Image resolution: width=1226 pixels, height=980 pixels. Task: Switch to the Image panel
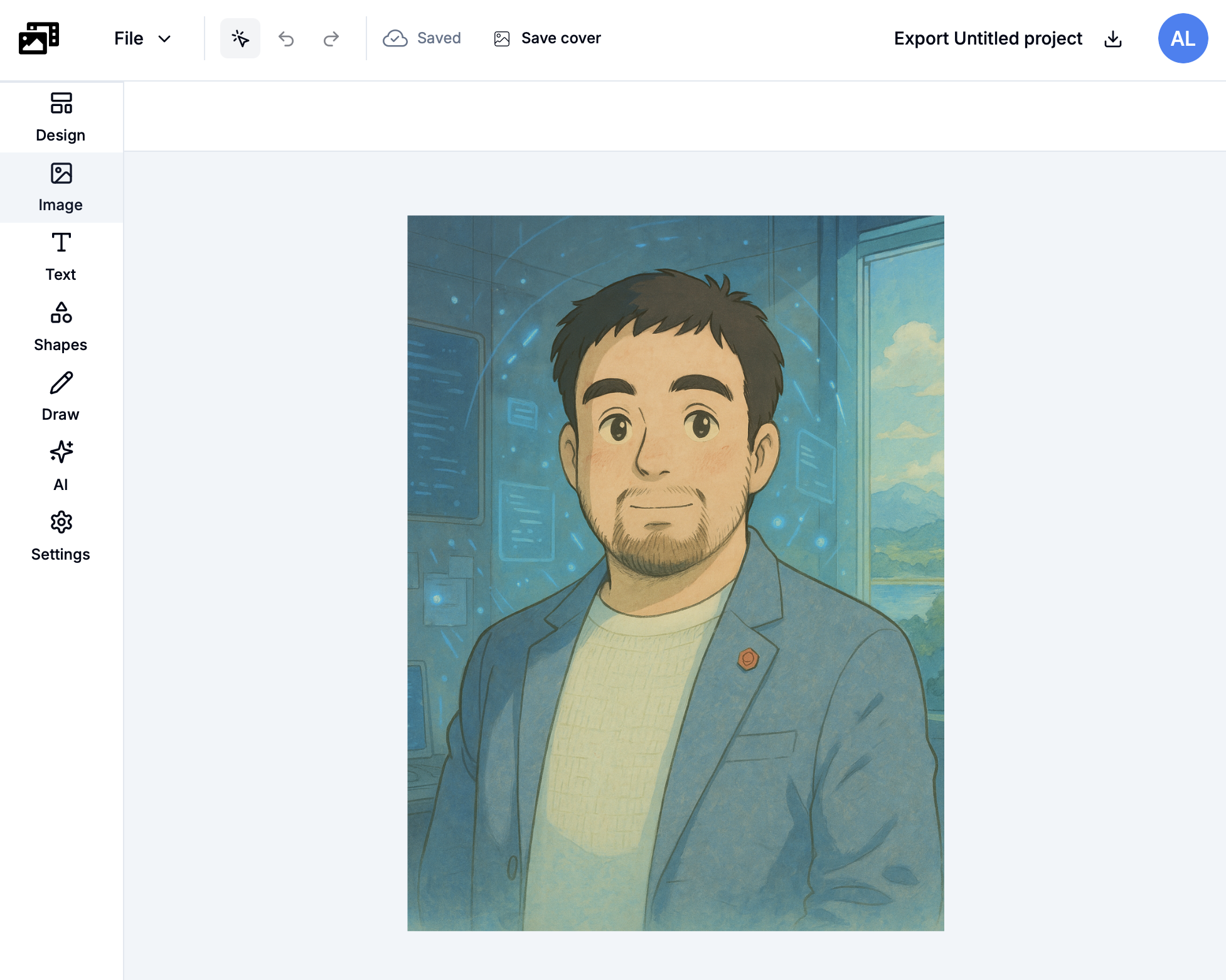point(61,187)
